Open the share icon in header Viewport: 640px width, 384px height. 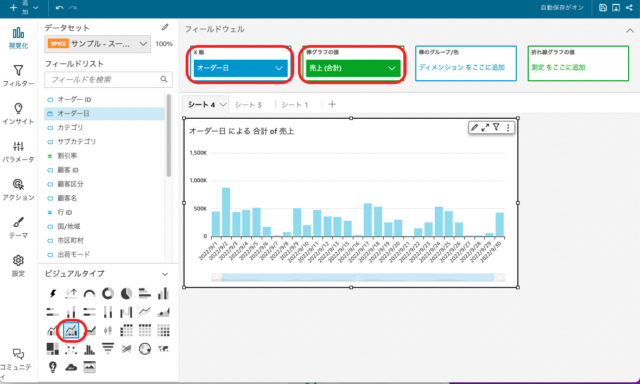pos(629,8)
